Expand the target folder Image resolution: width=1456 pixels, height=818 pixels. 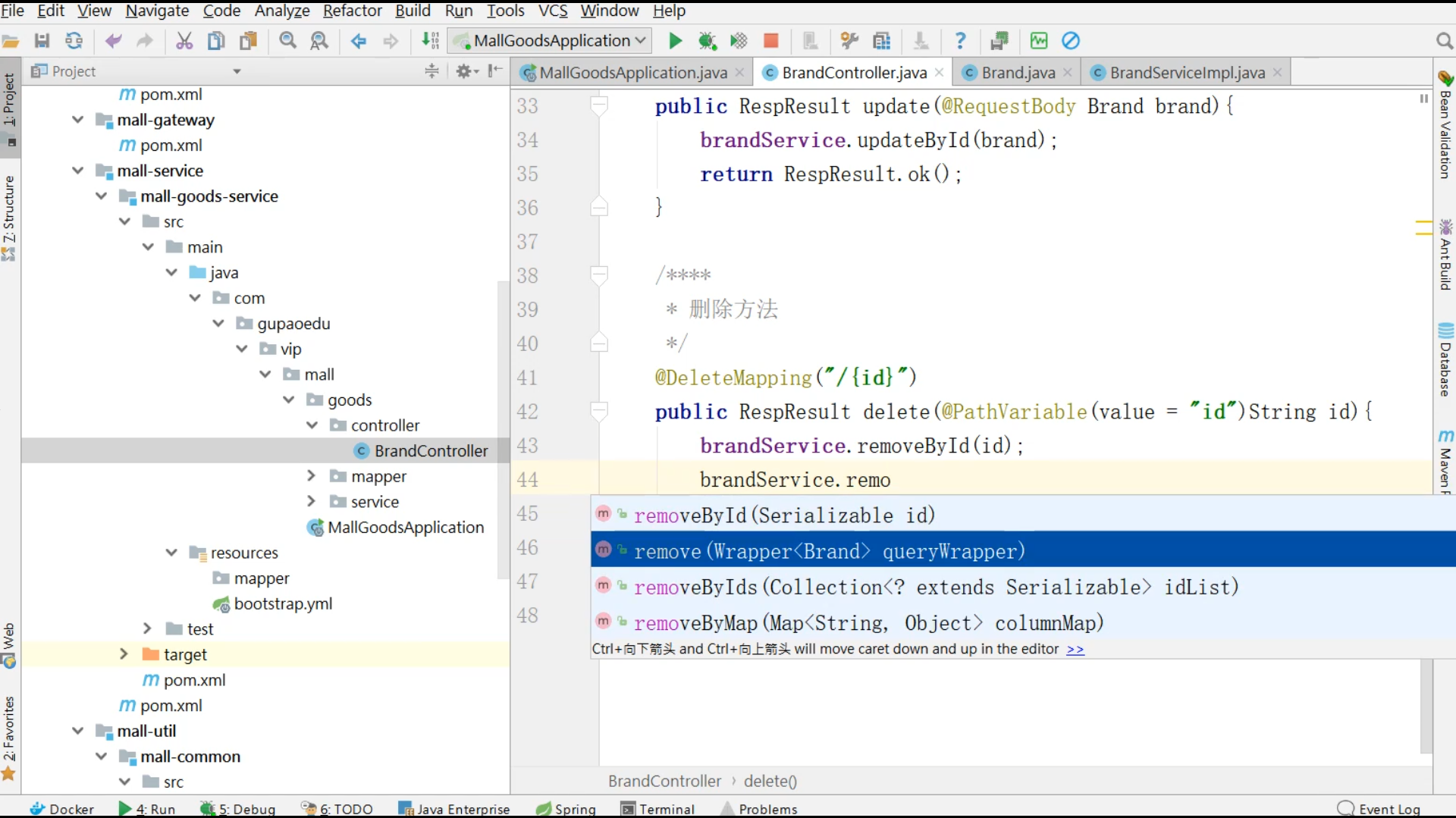pos(124,654)
